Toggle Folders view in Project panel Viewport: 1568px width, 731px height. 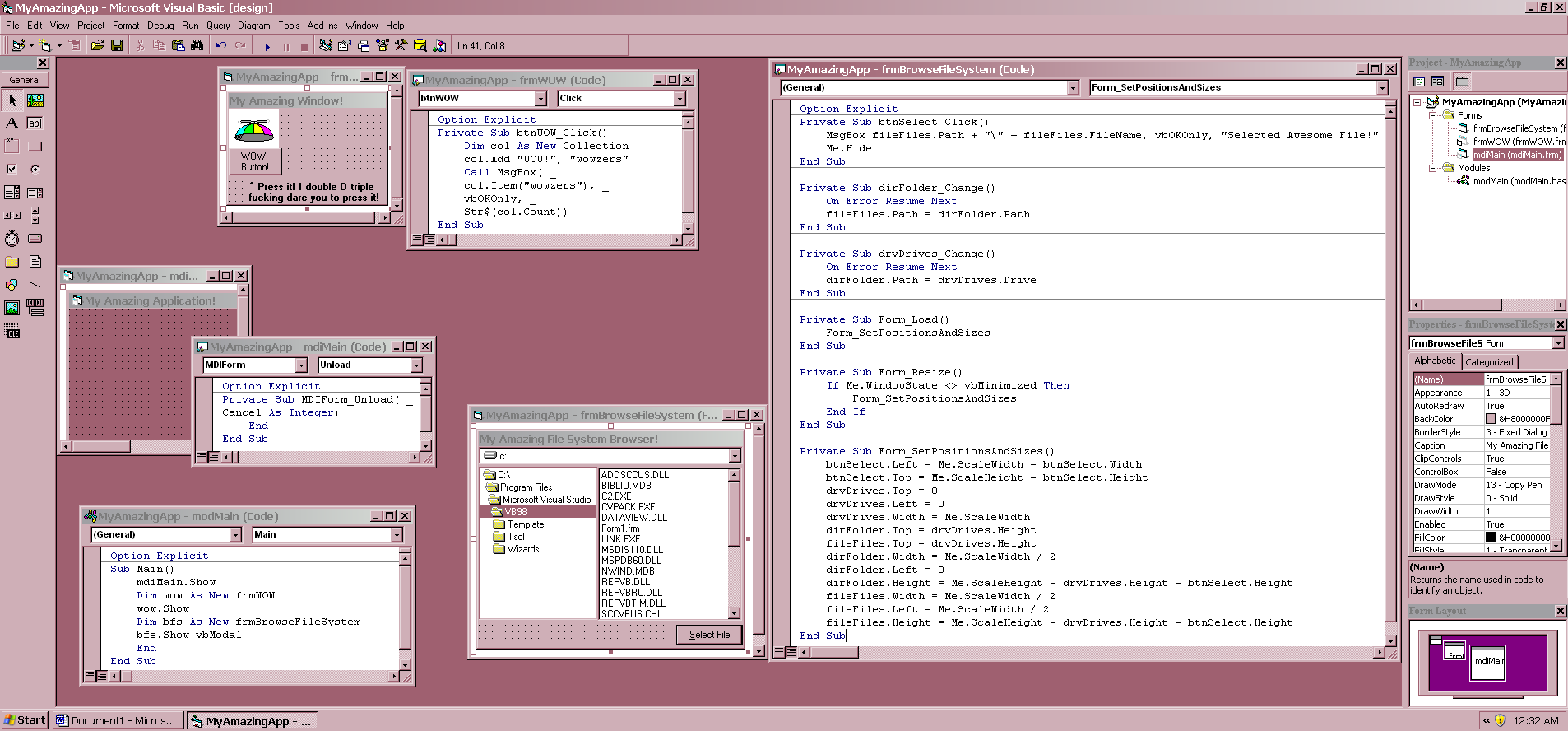click(x=1462, y=81)
